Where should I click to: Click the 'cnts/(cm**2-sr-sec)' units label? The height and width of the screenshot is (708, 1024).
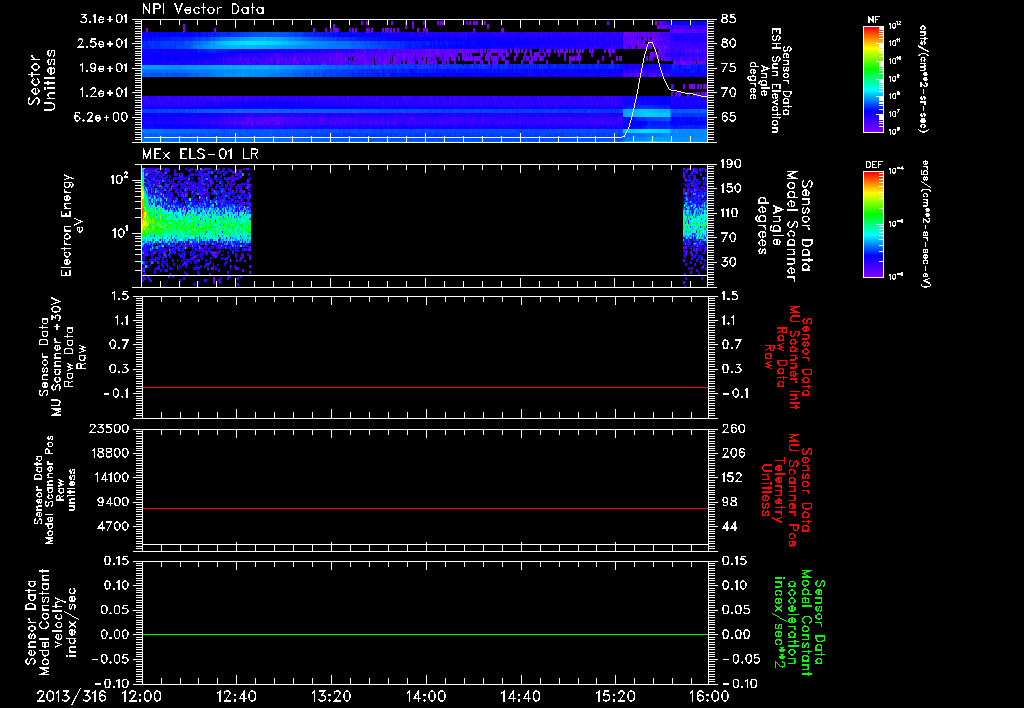pyautogui.click(x=923, y=79)
